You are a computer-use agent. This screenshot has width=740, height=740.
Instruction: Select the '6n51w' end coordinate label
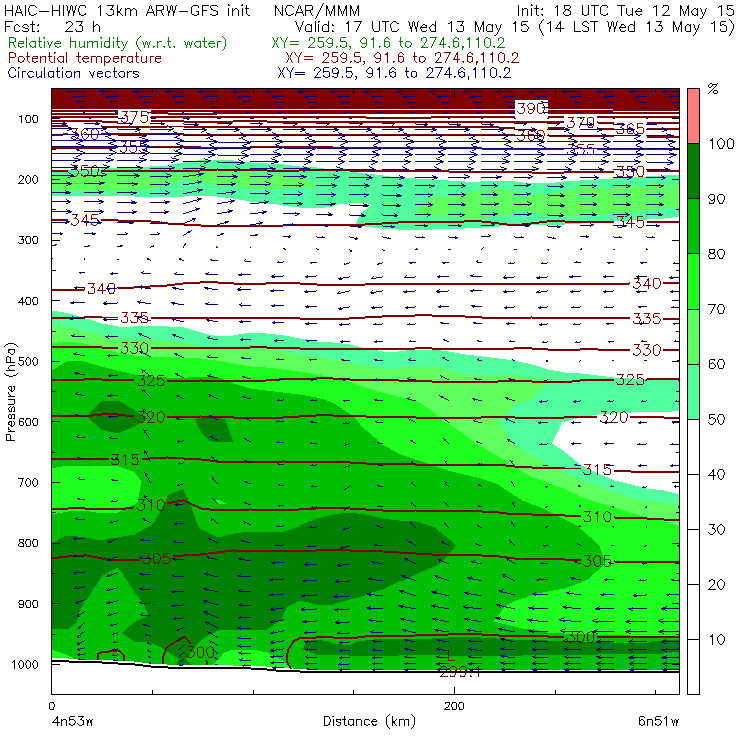(x=658, y=721)
